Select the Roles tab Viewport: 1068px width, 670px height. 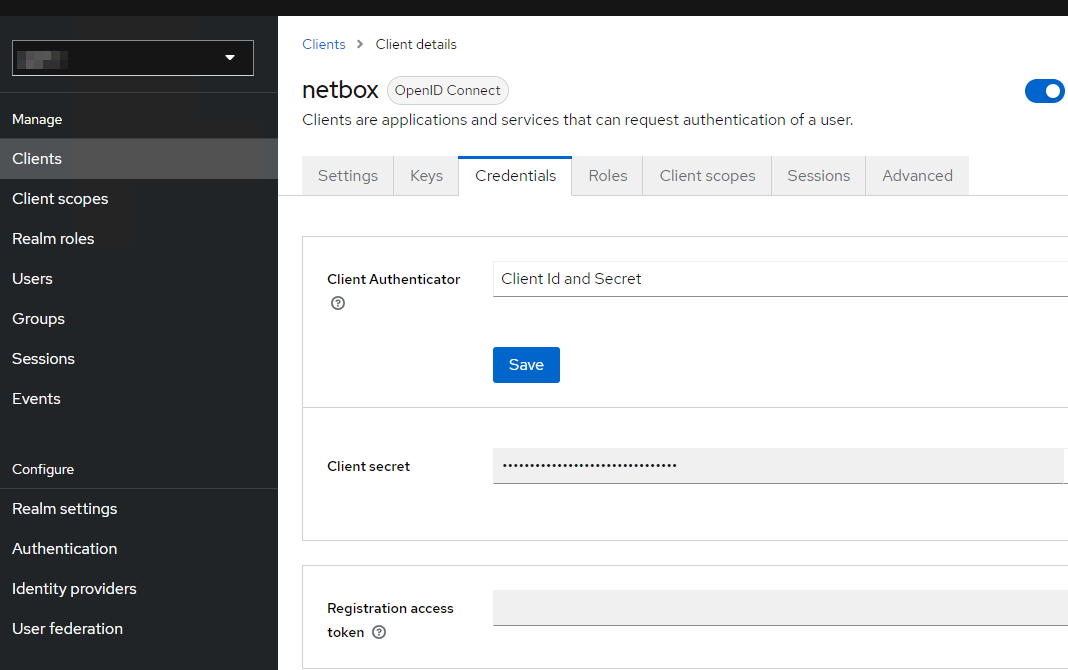(608, 176)
